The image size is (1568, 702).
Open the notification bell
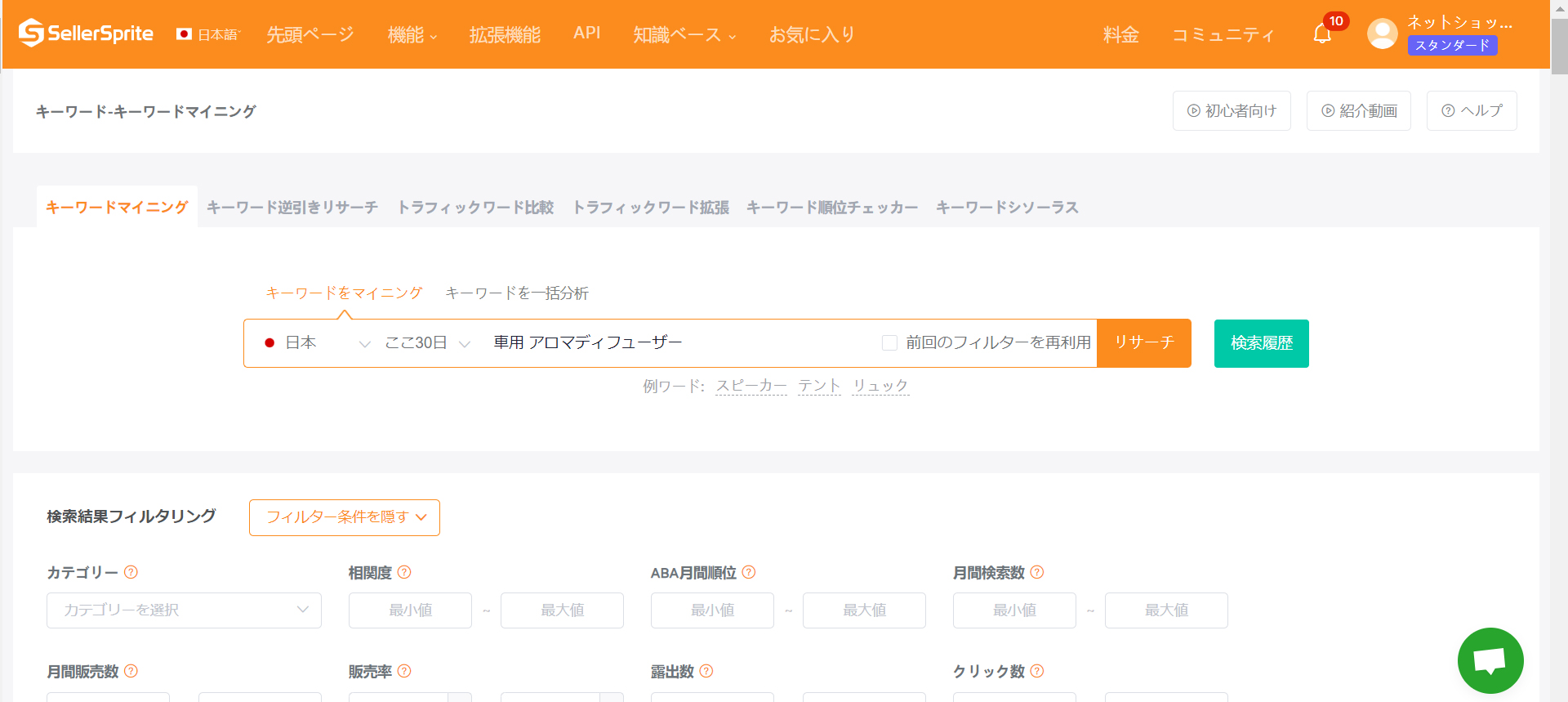click(x=1322, y=34)
